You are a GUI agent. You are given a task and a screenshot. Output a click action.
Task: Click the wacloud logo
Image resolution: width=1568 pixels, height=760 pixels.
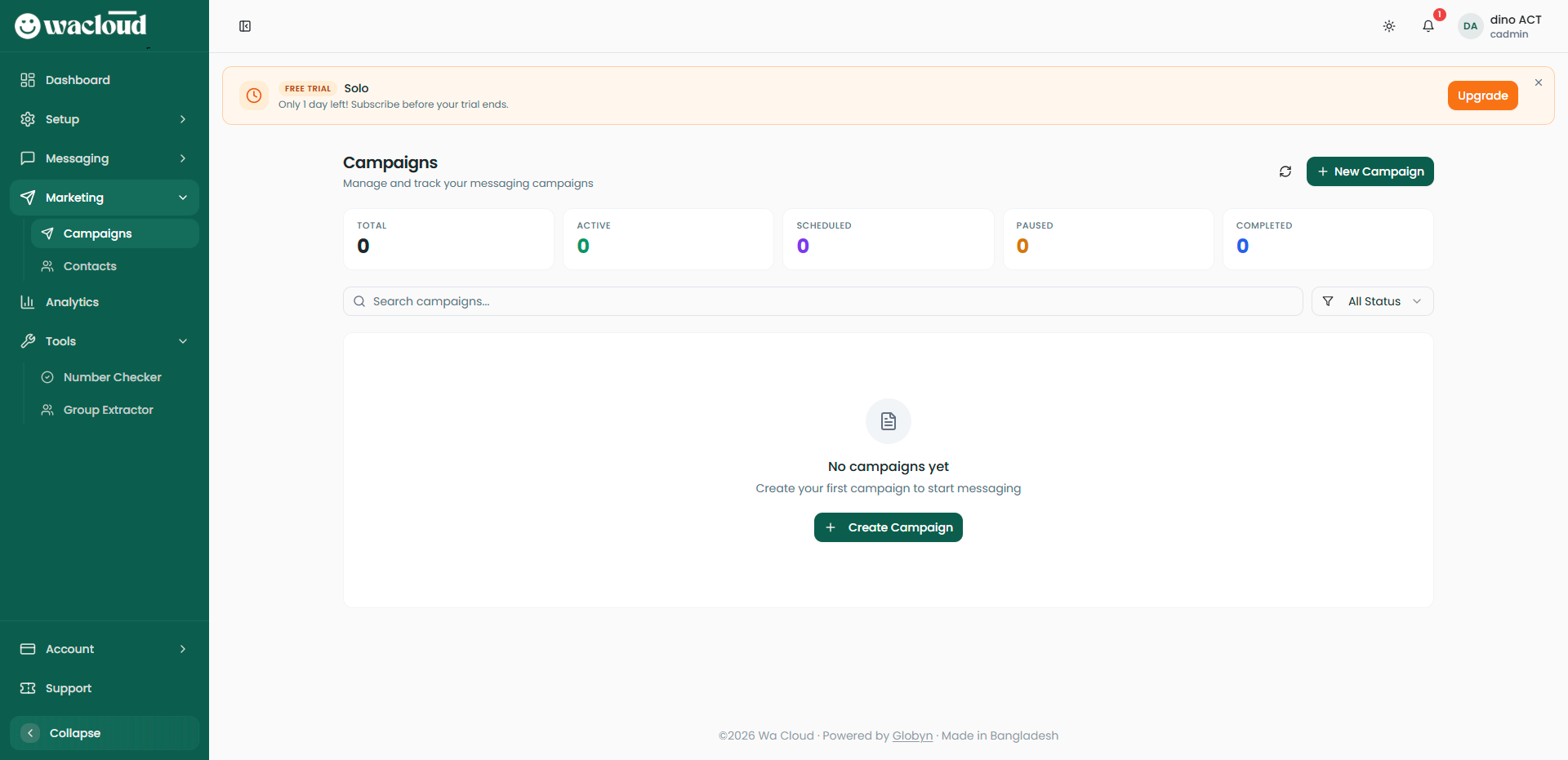coord(81,25)
